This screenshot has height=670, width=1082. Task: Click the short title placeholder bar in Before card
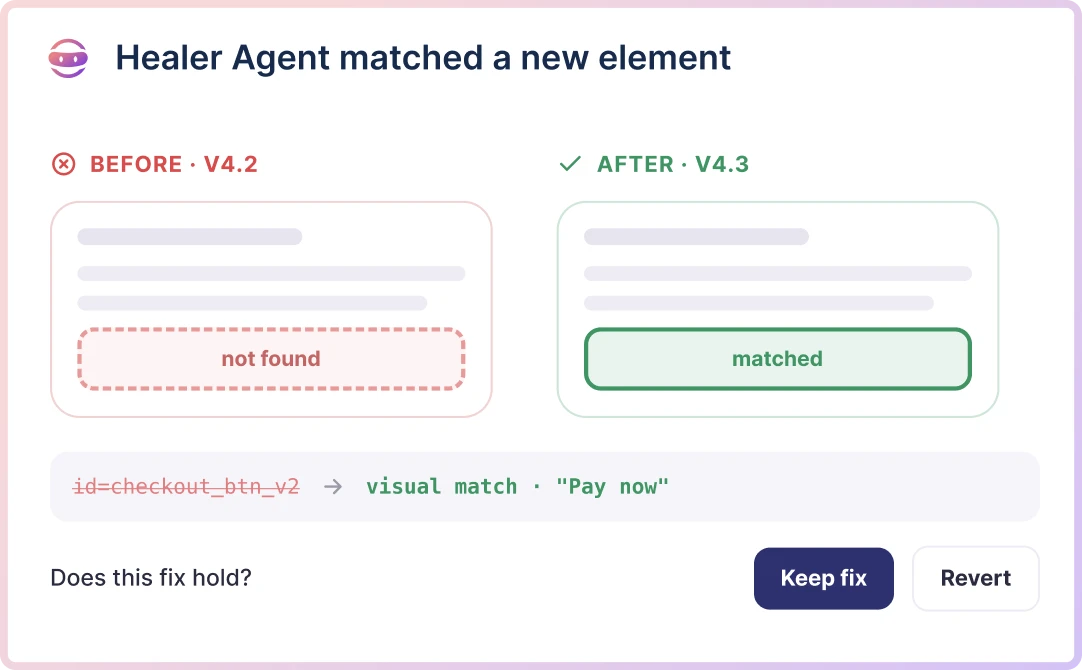190,237
